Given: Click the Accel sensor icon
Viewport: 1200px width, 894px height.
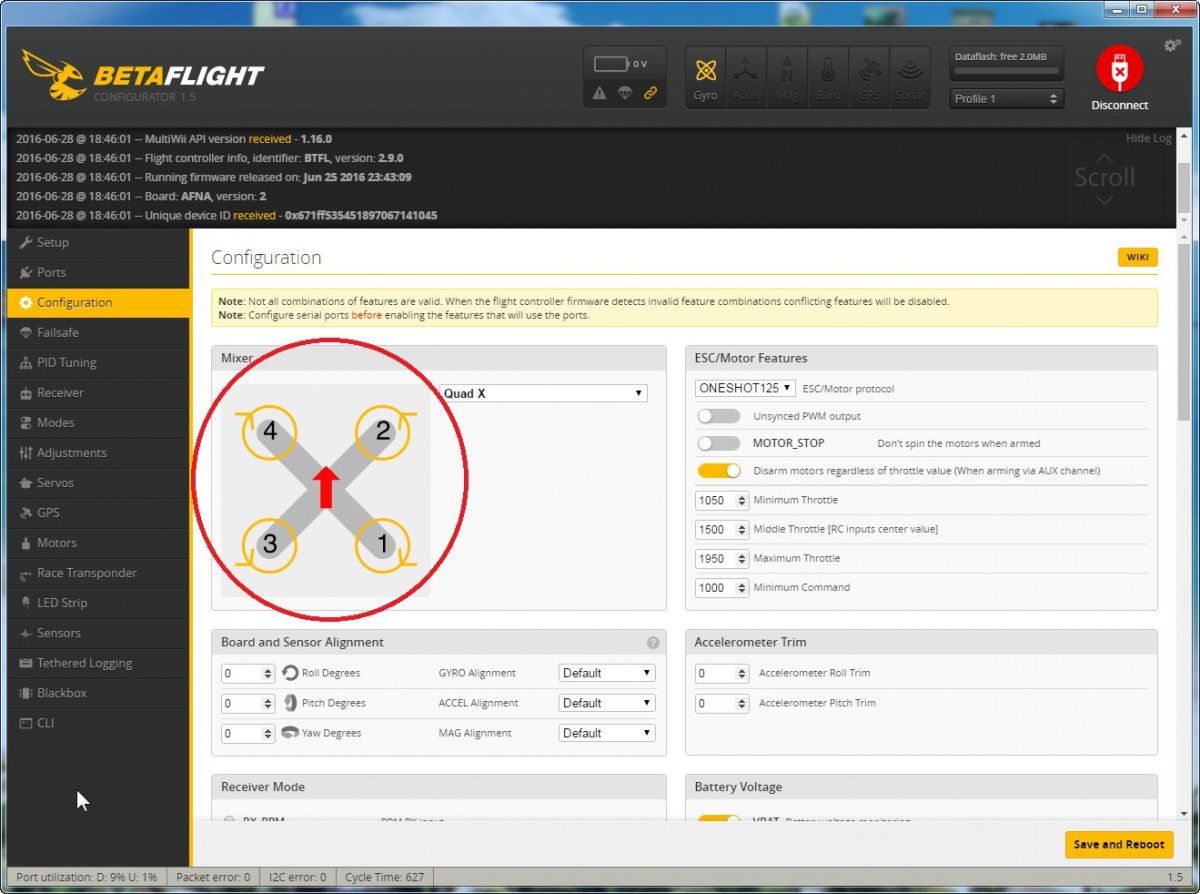Looking at the screenshot, I should pos(746,77).
